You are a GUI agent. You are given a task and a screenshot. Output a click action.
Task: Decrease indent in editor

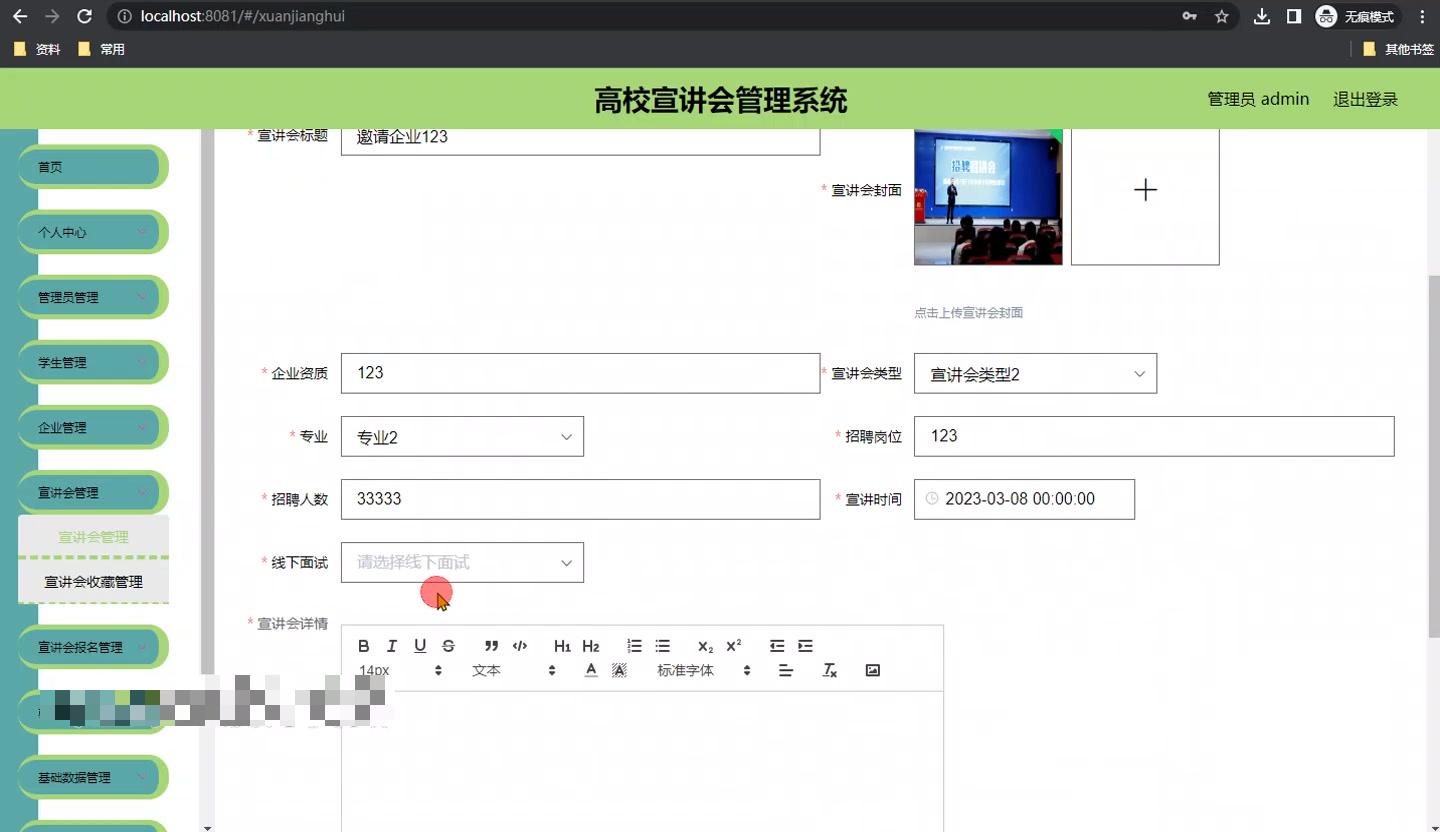777,646
